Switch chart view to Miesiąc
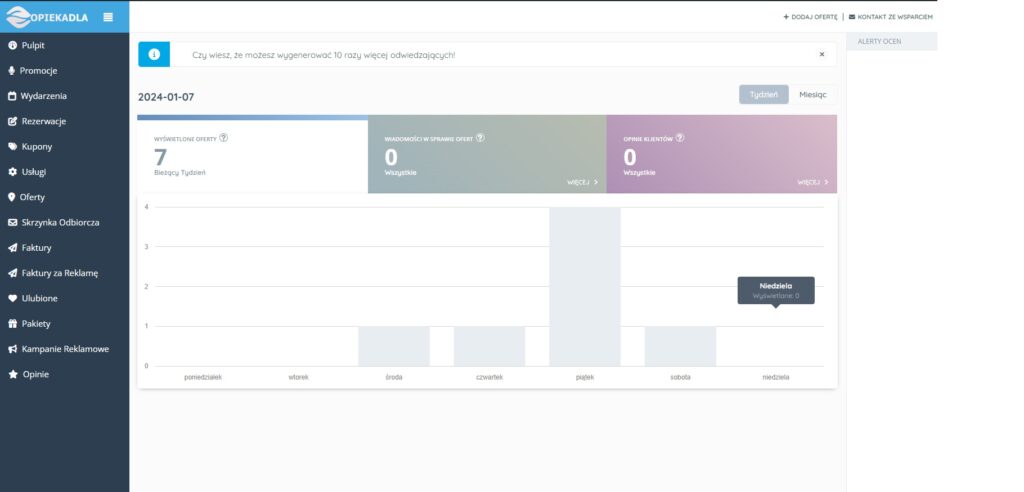The image size is (1024, 492). pyautogui.click(x=813, y=95)
